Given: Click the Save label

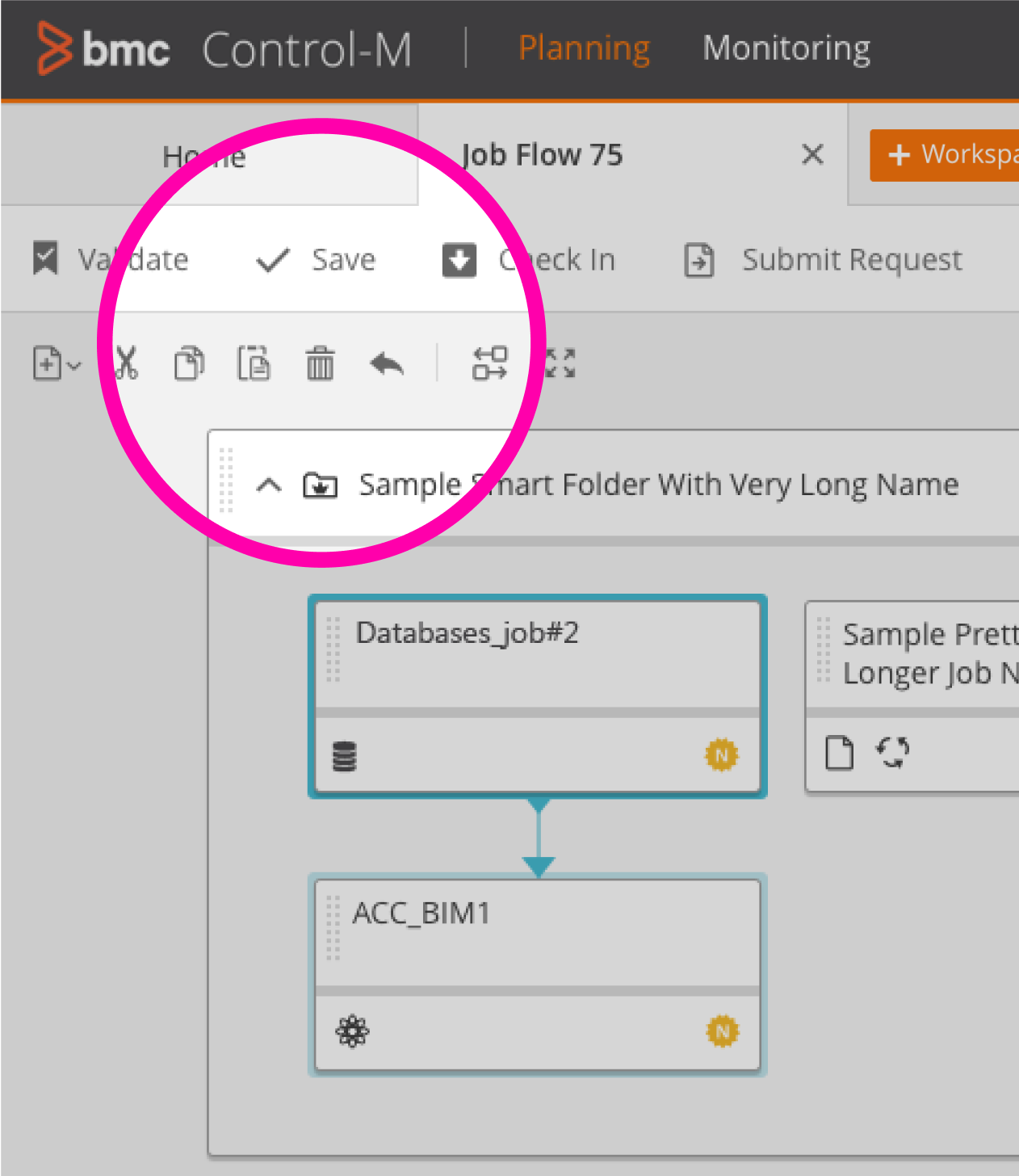Looking at the screenshot, I should [344, 259].
